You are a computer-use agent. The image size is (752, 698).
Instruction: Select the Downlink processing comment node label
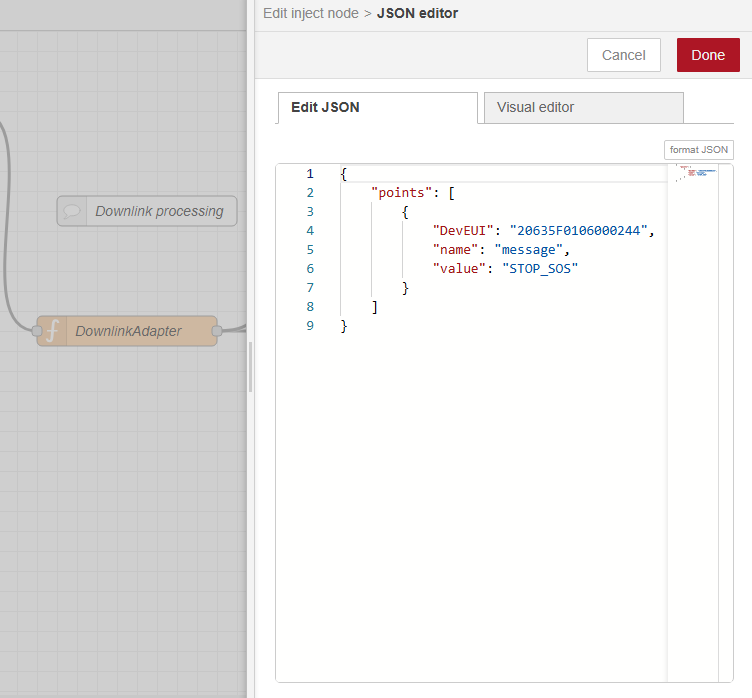[x=159, y=211]
